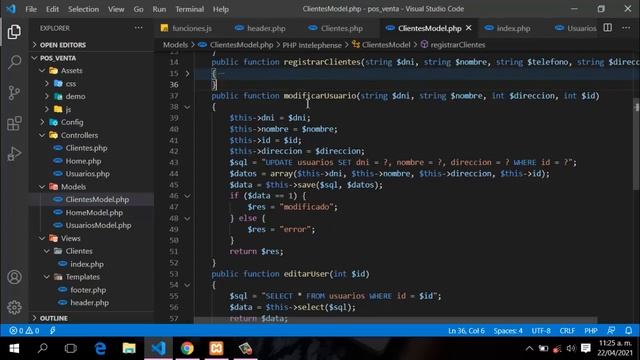Fold the else block at line 48
Image resolution: width=640 pixels, height=360 pixels.
coord(187,218)
